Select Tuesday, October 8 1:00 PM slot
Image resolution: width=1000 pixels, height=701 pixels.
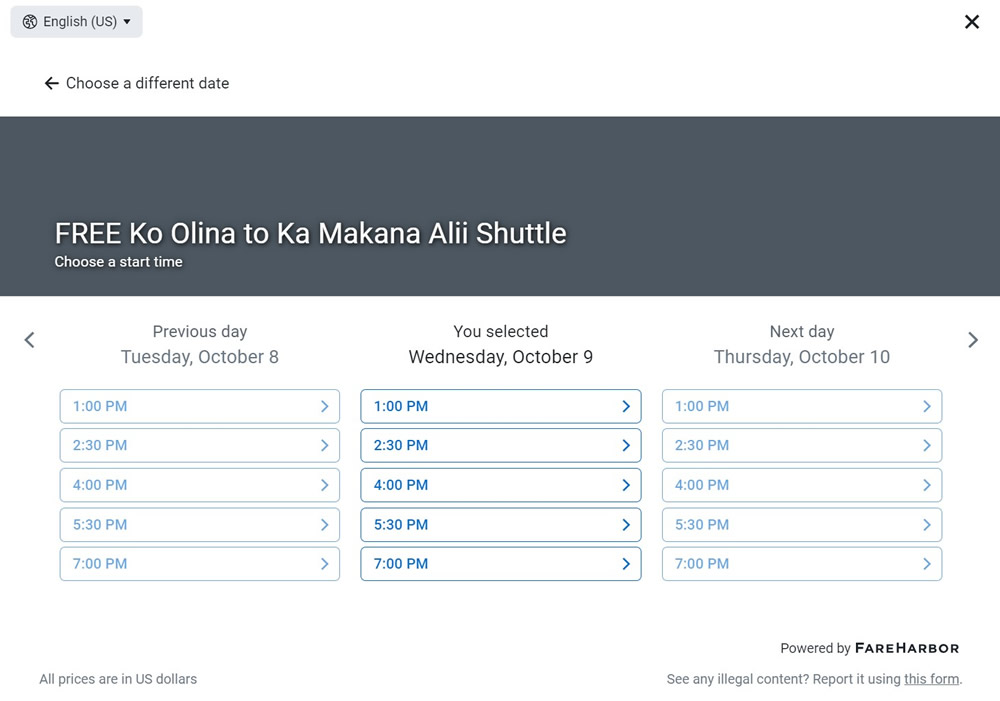pyautogui.click(x=199, y=406)
